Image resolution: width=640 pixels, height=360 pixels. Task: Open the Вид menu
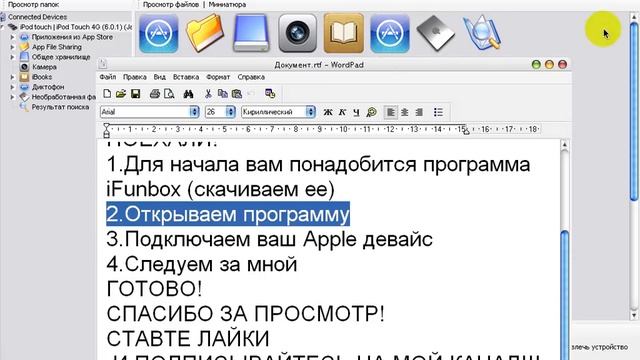point(160,77)
